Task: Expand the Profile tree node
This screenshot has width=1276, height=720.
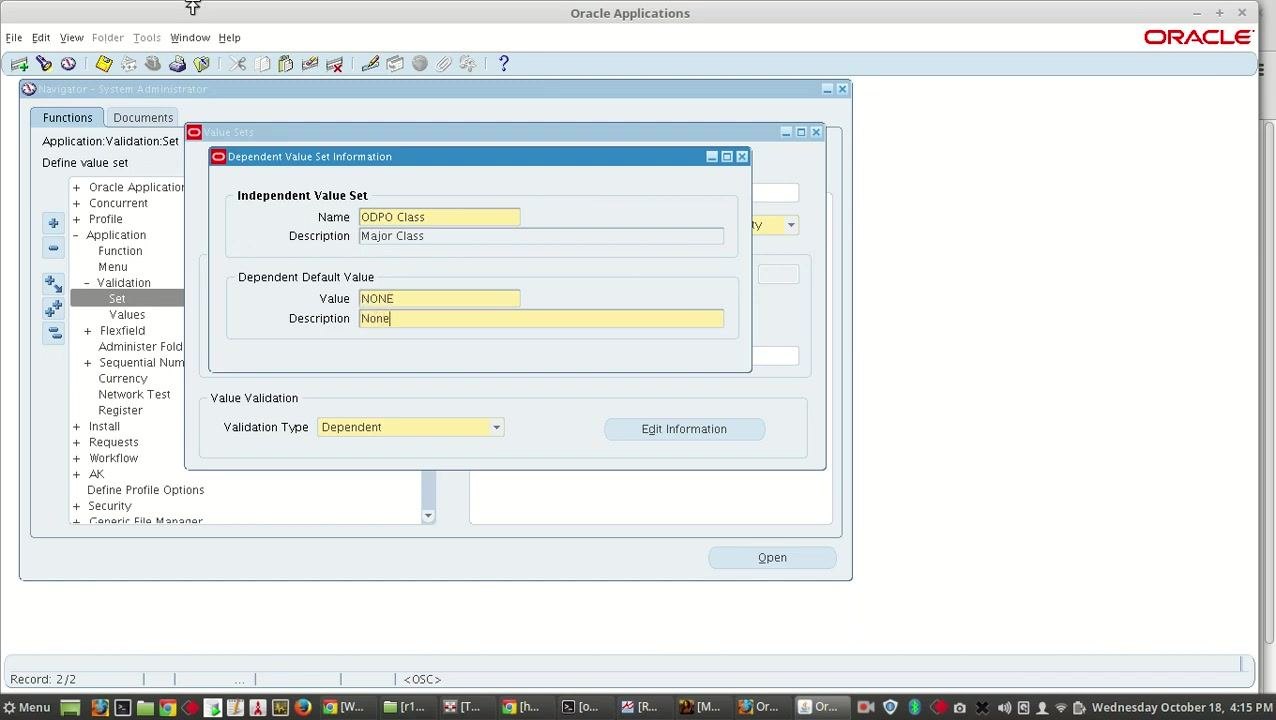Action: pyautogui.click(x=76, y=219)
